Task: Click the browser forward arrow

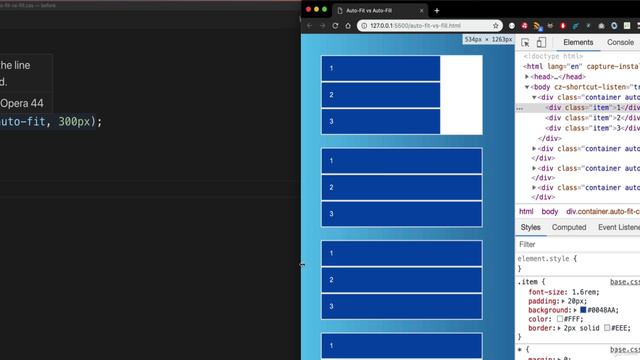Action: click(x=322, y=26)
